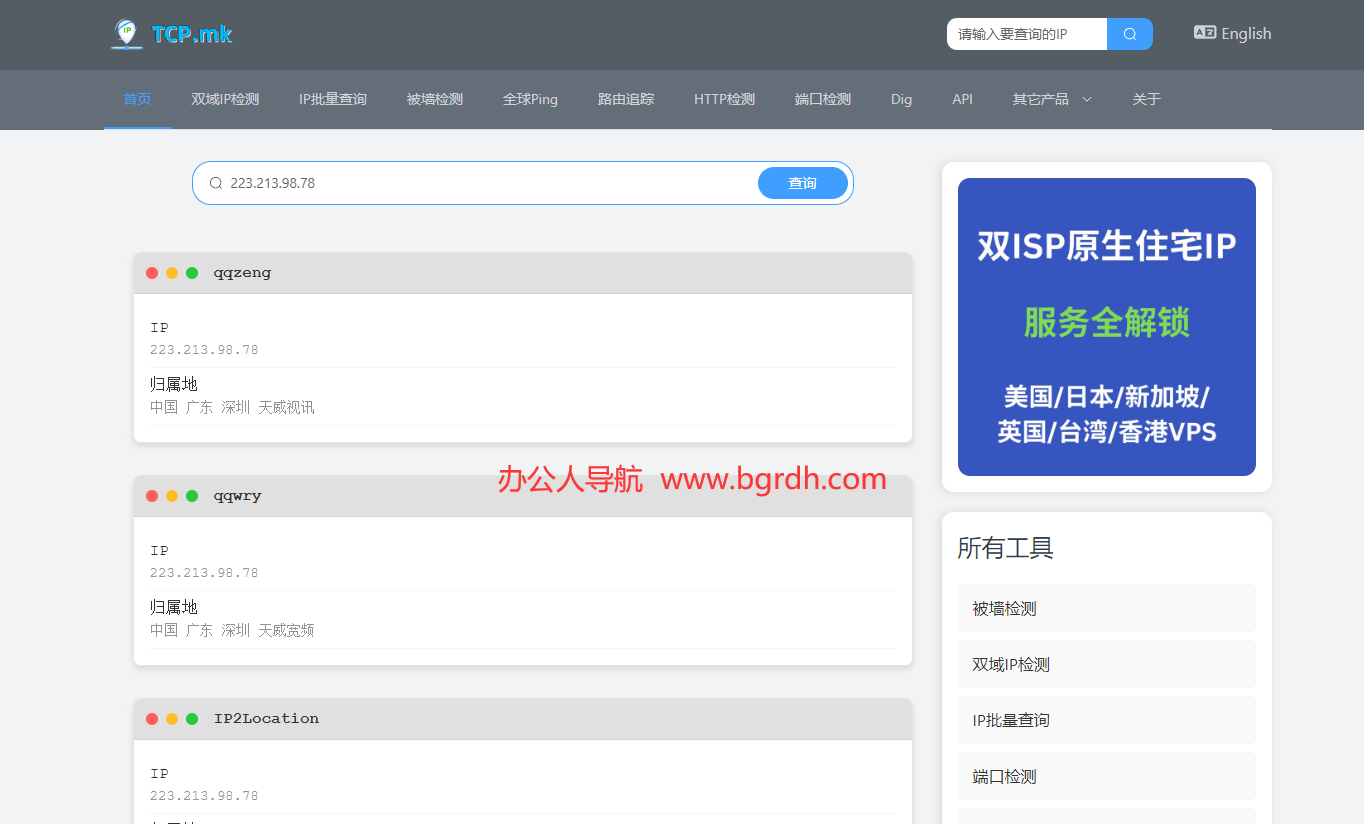
Task: Click yellow dot on qqwry card
Action: (x=172, y=496)
